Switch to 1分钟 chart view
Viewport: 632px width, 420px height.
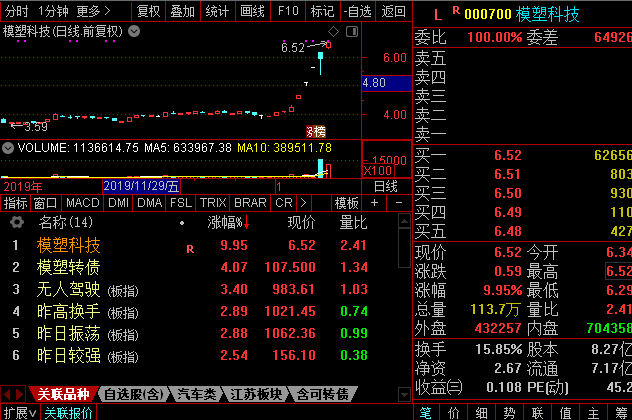(54, 11)
